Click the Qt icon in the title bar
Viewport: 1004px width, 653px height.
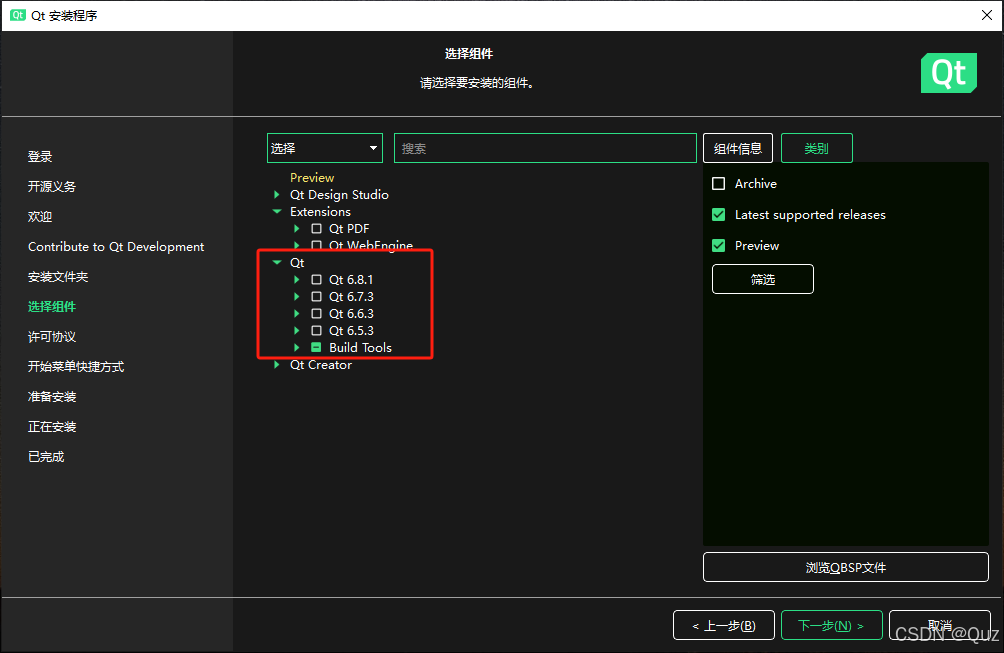(18, 15)
